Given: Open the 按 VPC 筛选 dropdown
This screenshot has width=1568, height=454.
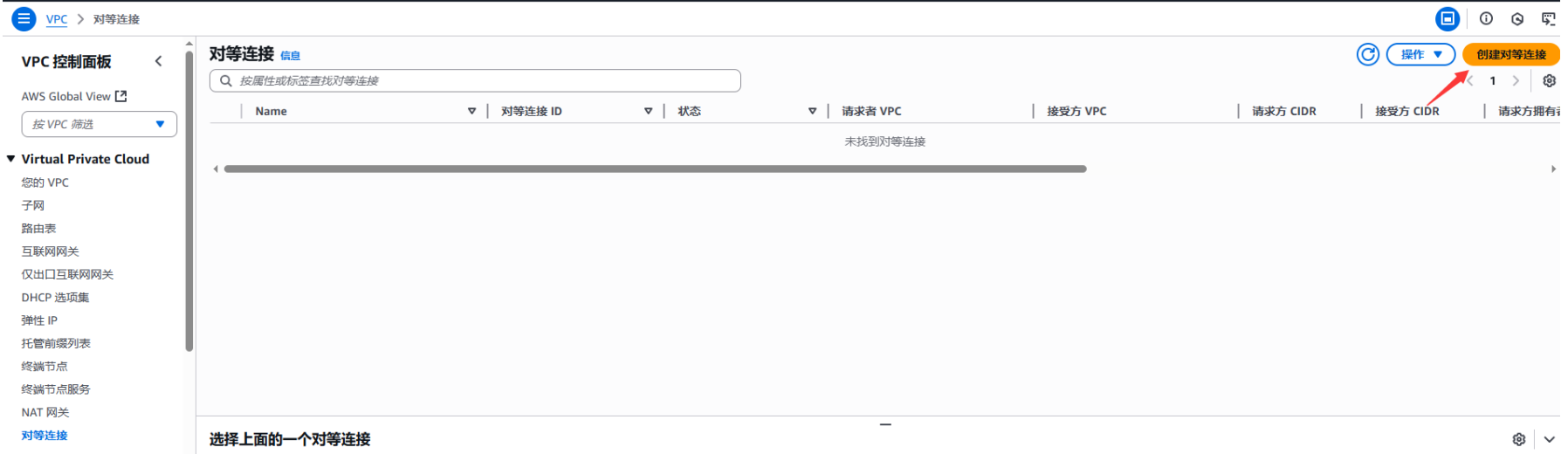Looking at the screenshot, I should 99,124.
